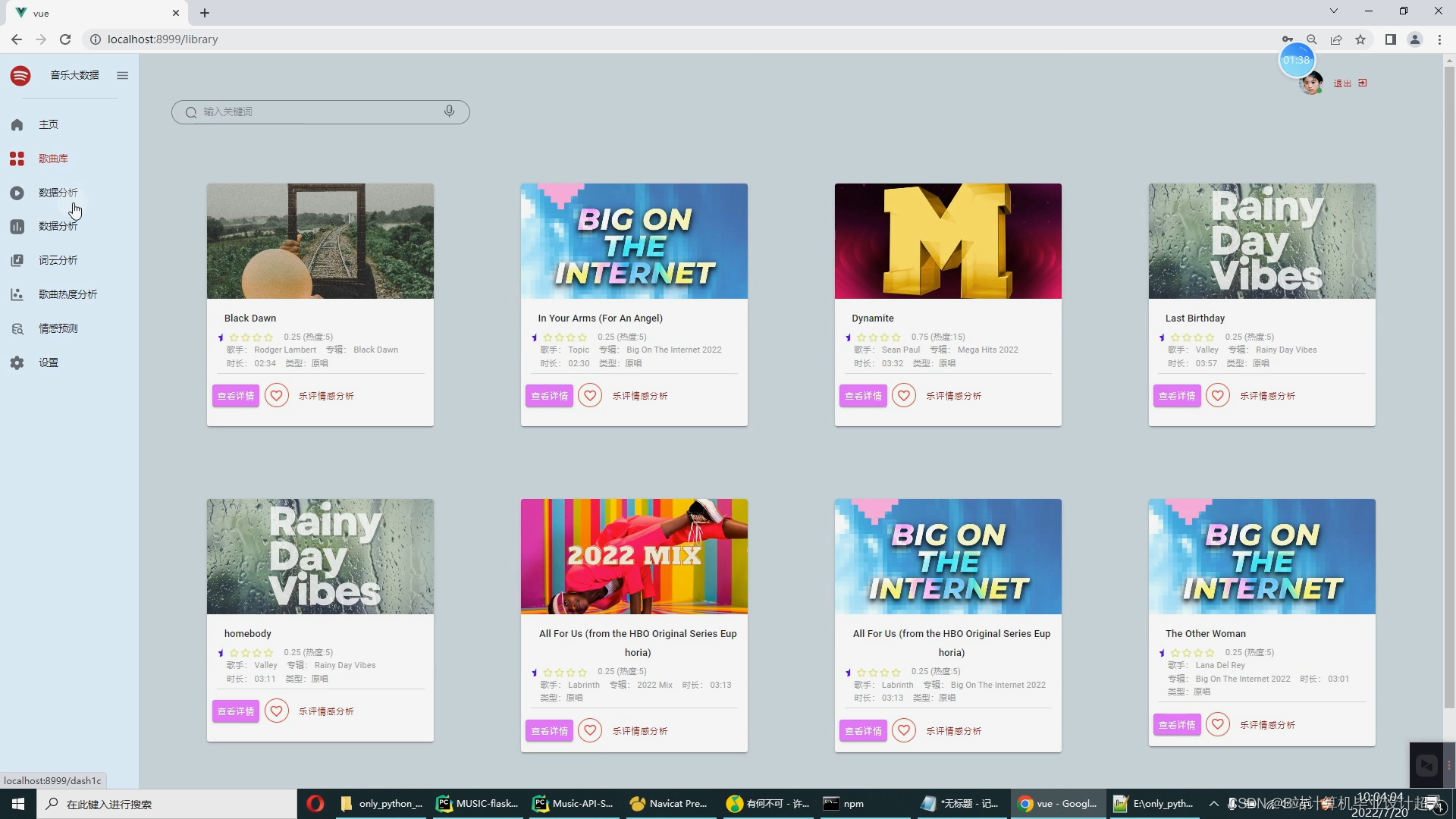Open 设置 gear icon in sidebar
This screenshot has height=819, width=1456.
(17, 362)
